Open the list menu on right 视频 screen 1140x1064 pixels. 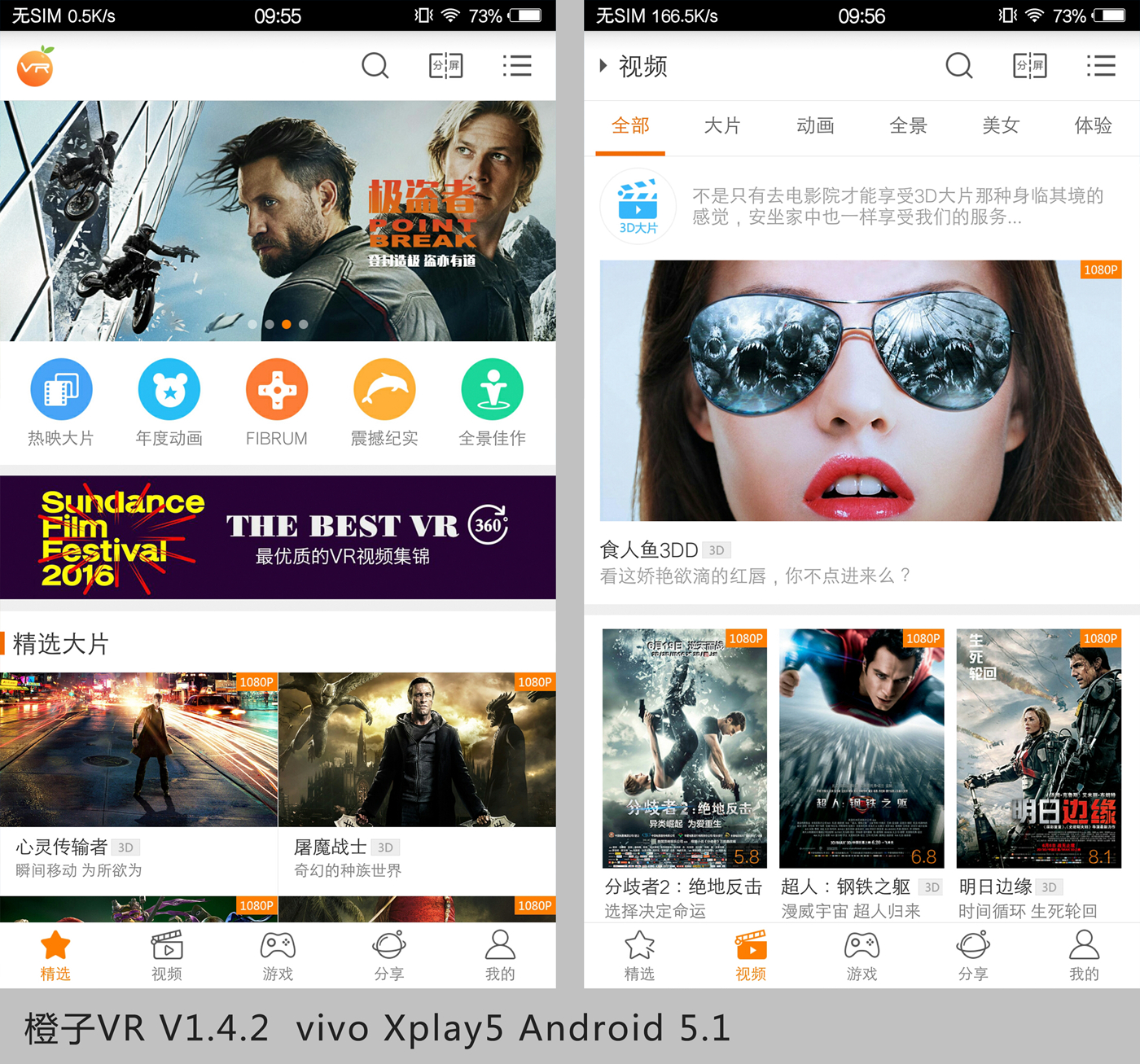point(1101,66)
